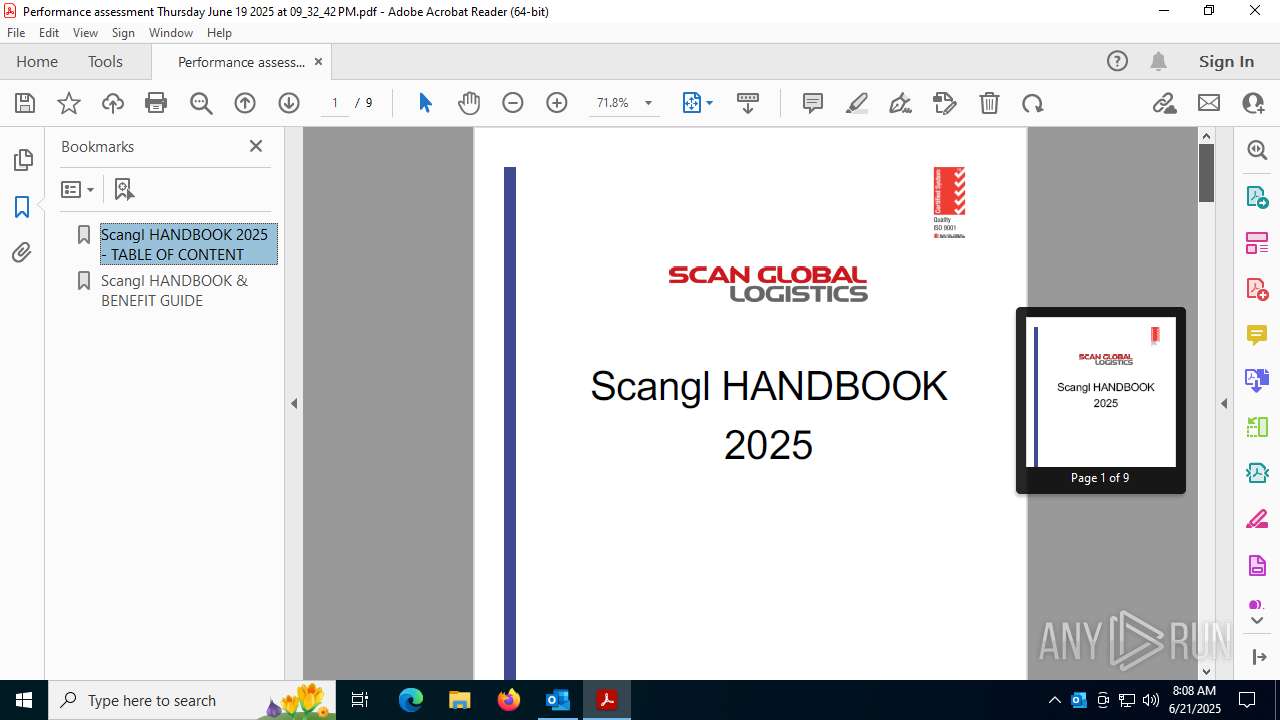This screenshot has width=1280, height=720.
Task: Show hidden system tray icons
Action: 1054,700
